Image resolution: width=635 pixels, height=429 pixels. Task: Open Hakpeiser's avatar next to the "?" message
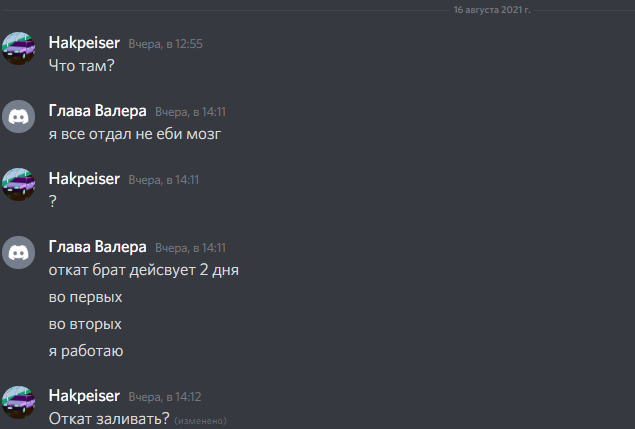19,184
